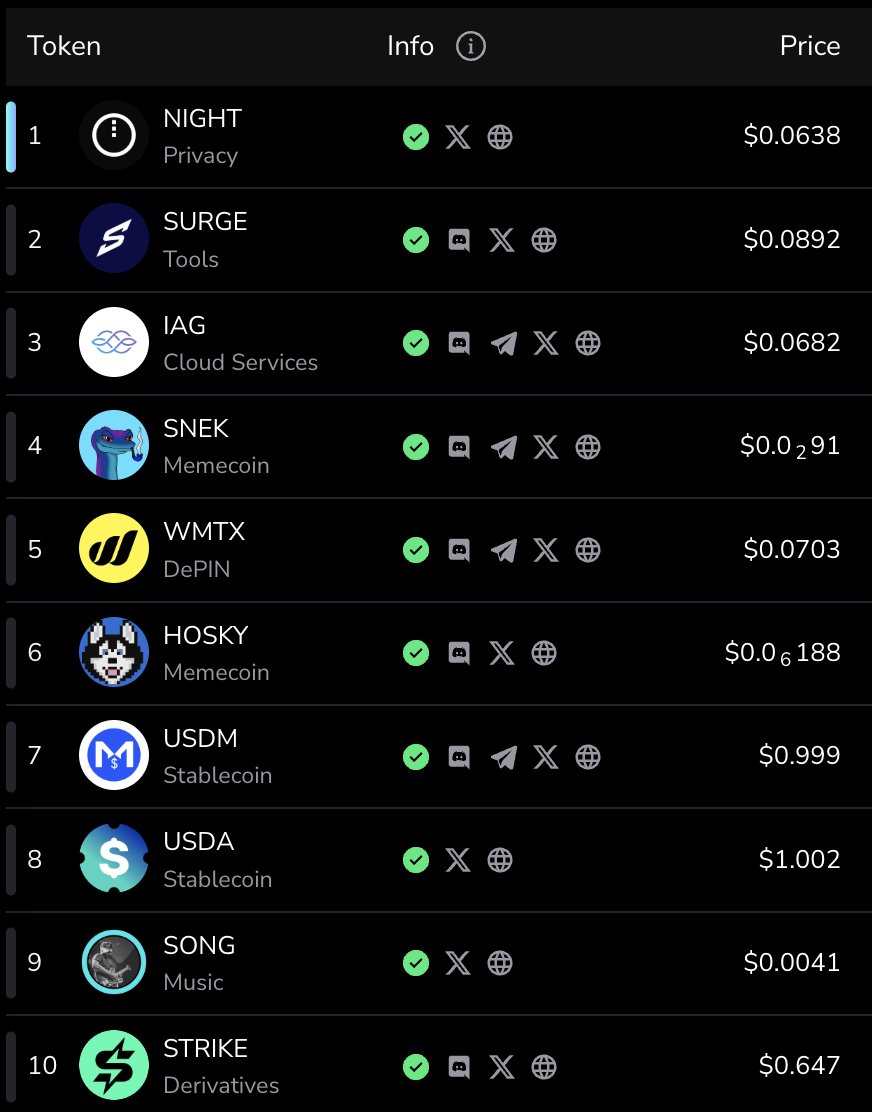Click the SNEK snake avatar
Viewport: 872px width, 1112px height.
point(113,445)
